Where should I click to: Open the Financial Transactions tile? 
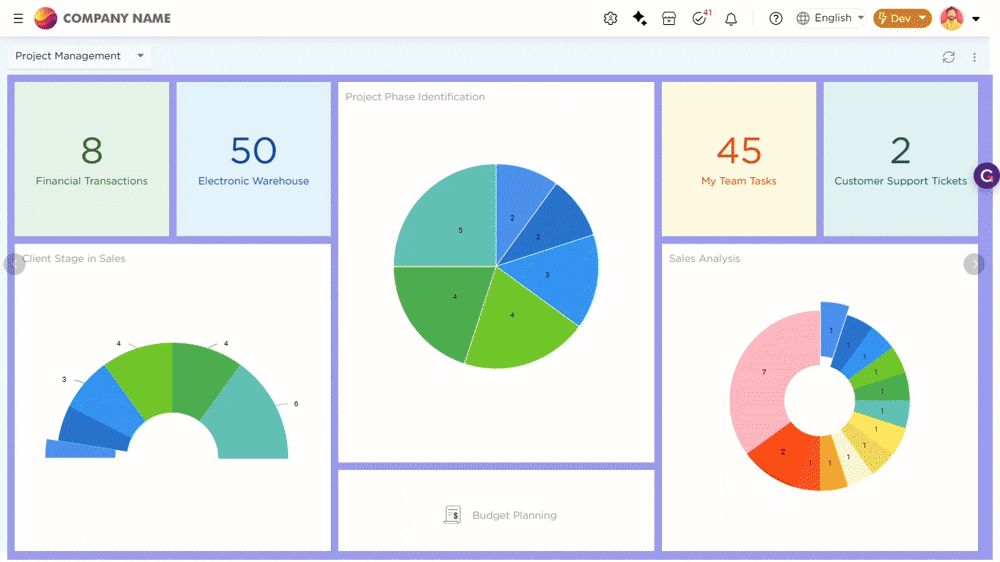pyautogui.click(x=92, y=159)
